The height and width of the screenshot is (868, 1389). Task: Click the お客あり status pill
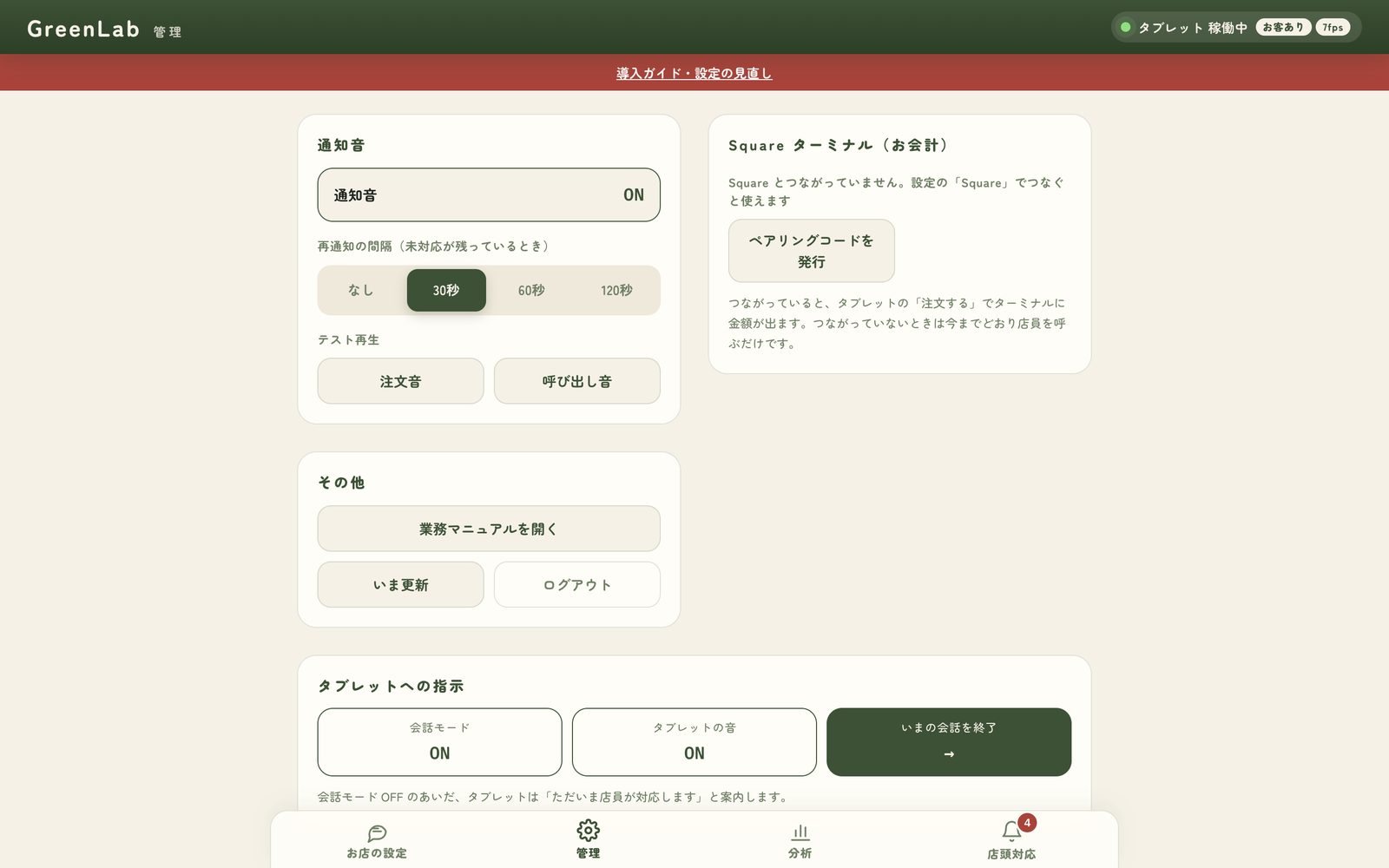click(1283, 28)
